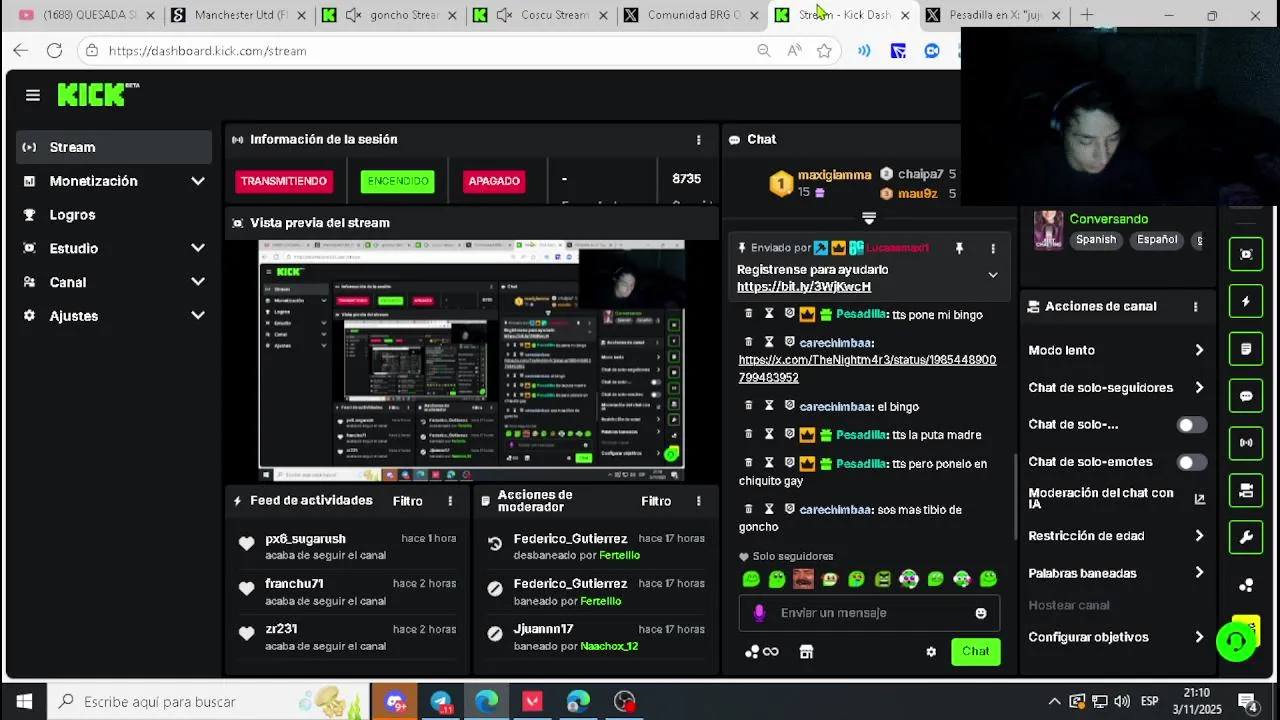Open the bit.ly link in pinned message
The image size is (1280, 720).
(804, 287)
